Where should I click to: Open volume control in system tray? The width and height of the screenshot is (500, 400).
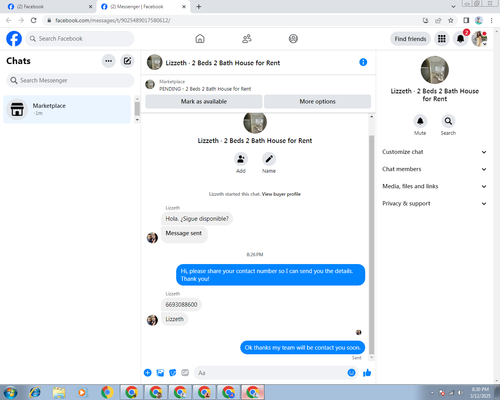[460, 393]
